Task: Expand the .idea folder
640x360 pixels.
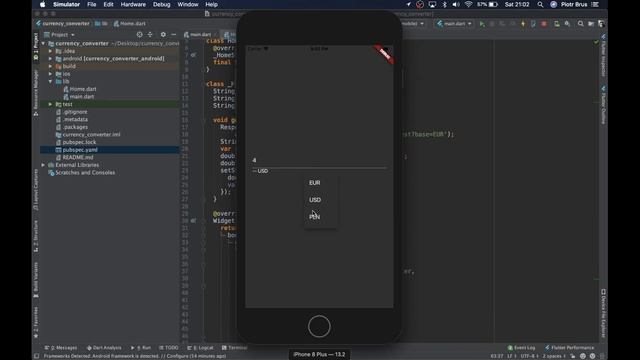Action: (x=51, y=51)
